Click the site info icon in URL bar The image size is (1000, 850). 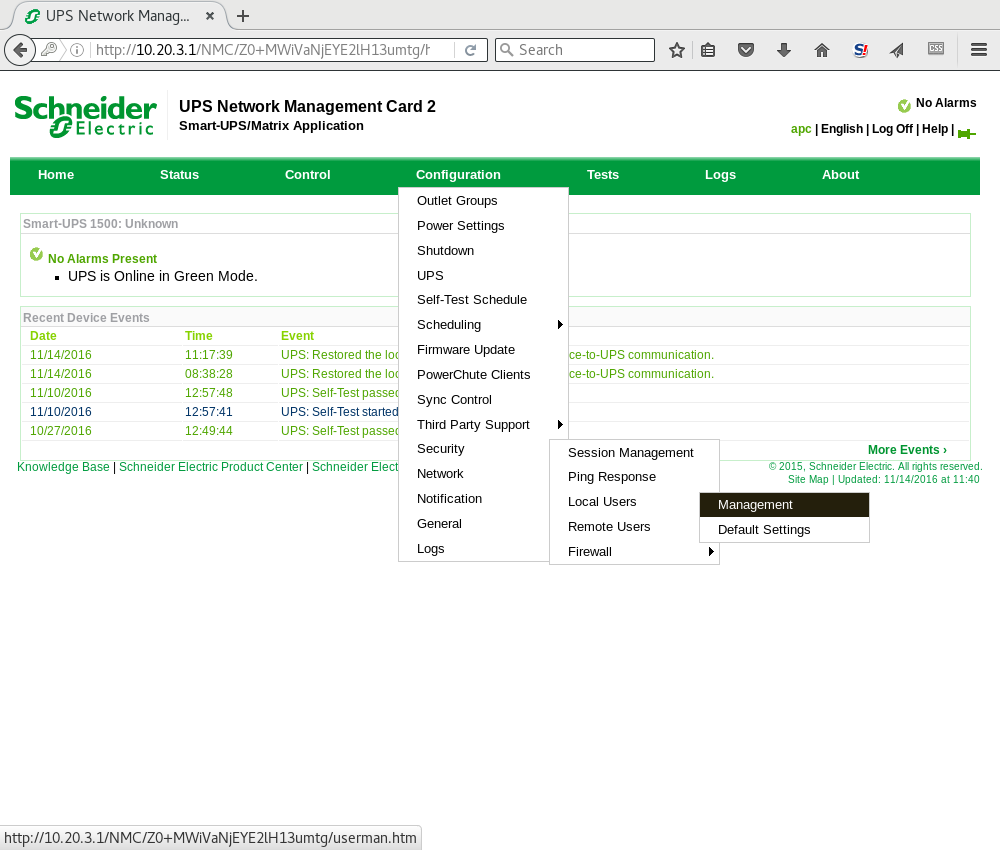pyautogui.click(x=77, y=50)
